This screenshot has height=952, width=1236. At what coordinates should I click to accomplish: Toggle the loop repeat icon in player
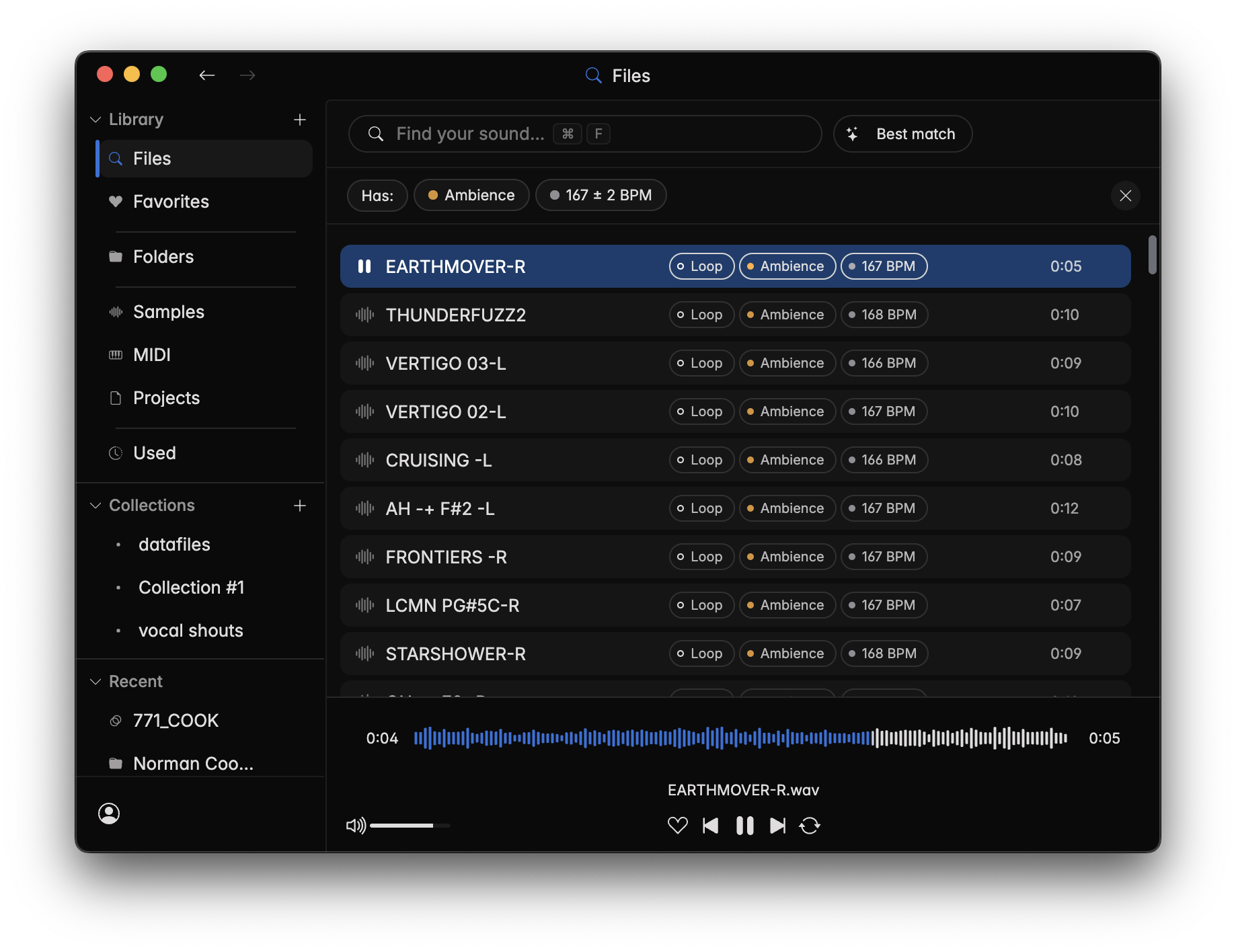(x=810, y=826)
